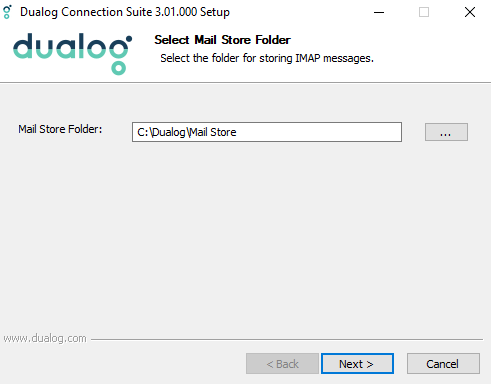
Task: Focus the Mail Store Folder path field
Action: click(267, 132)
